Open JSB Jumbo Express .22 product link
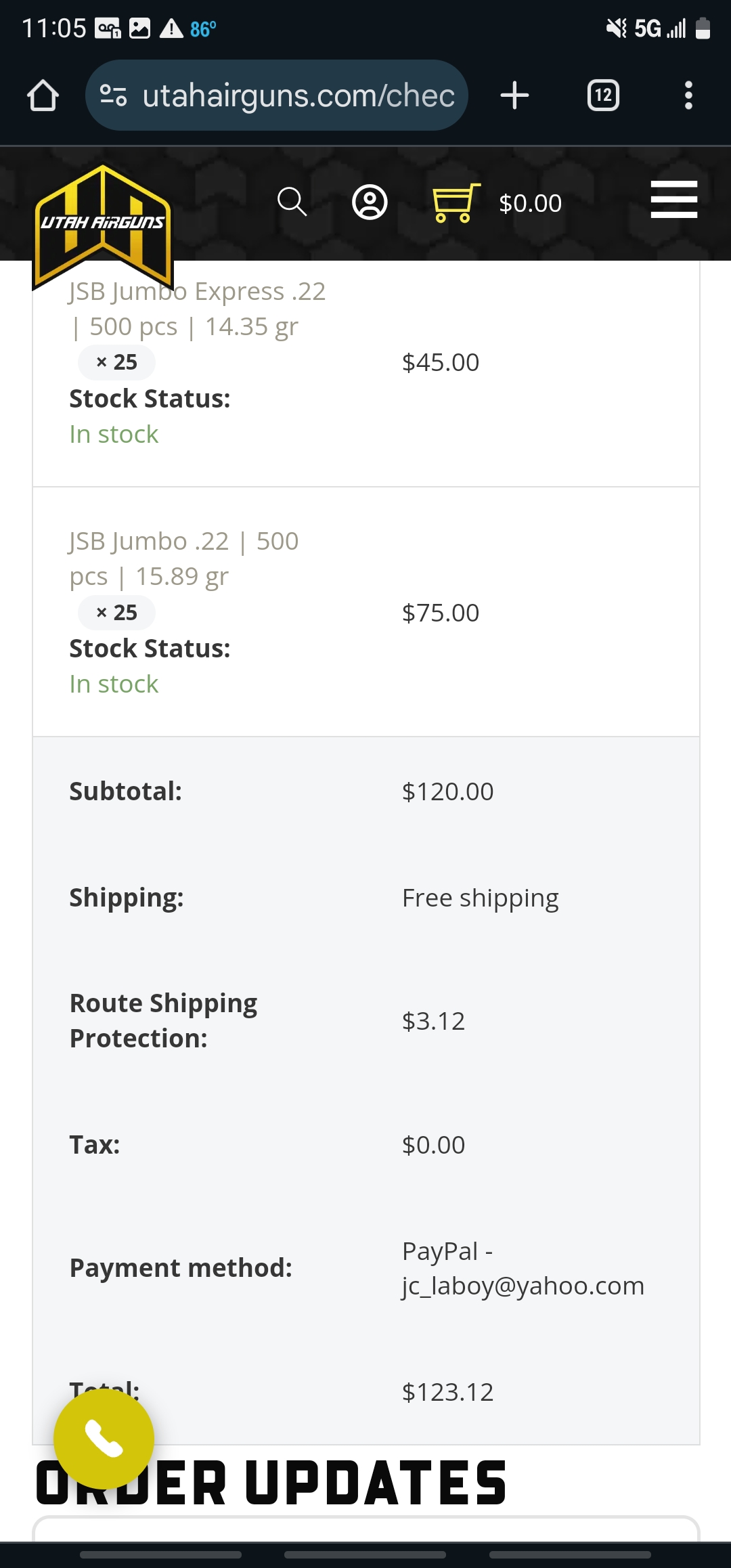Screen dimensions: 731x1568 (x=197, y=309)
